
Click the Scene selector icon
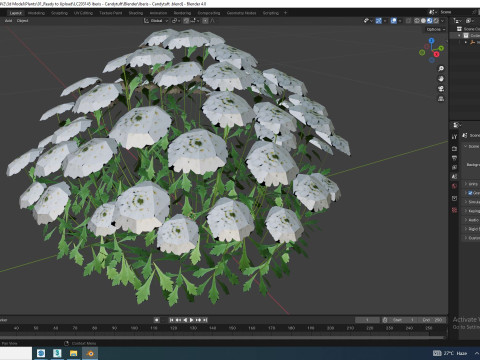[x=432, y=12]
